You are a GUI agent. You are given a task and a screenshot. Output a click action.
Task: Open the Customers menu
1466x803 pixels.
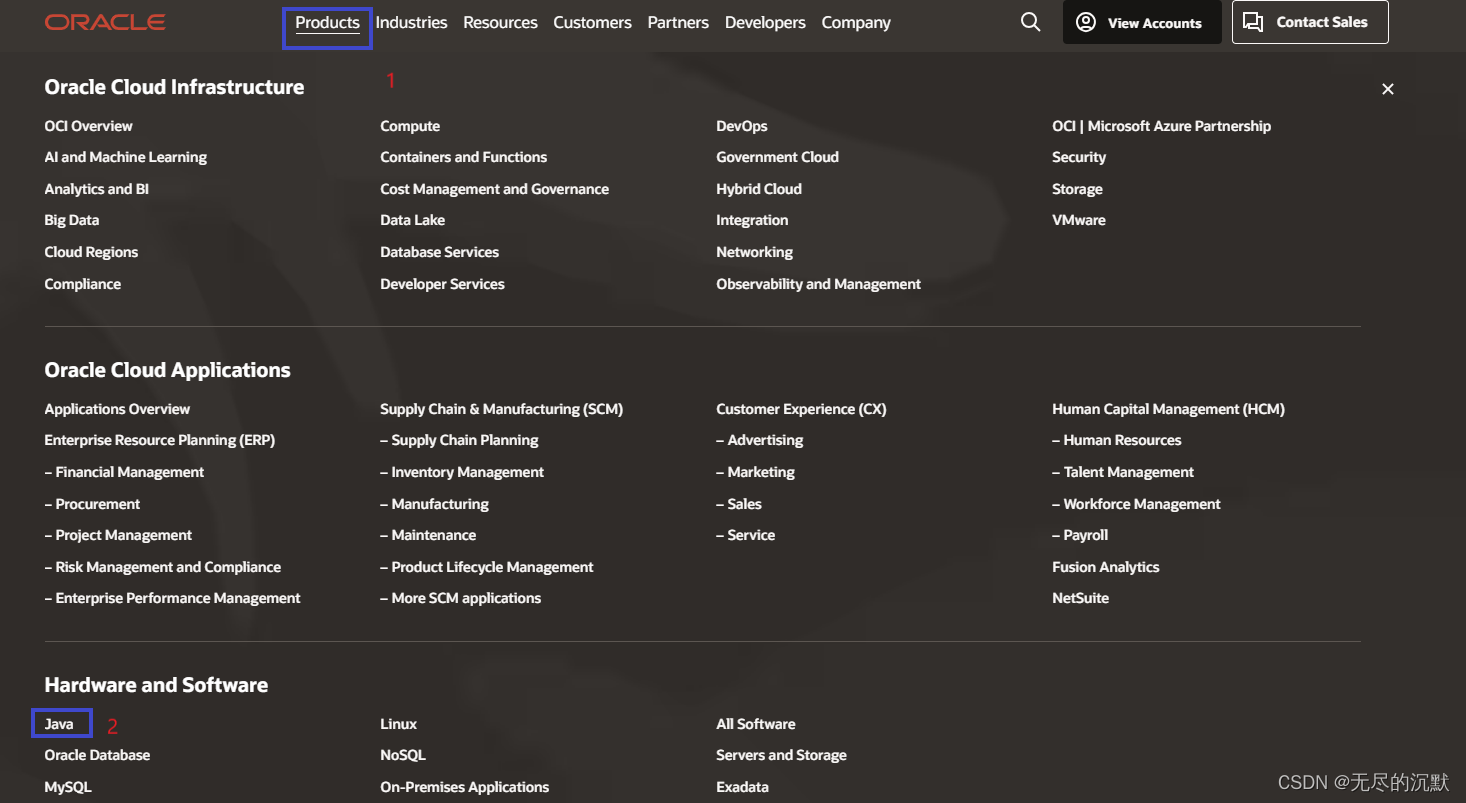pos(592,22)
